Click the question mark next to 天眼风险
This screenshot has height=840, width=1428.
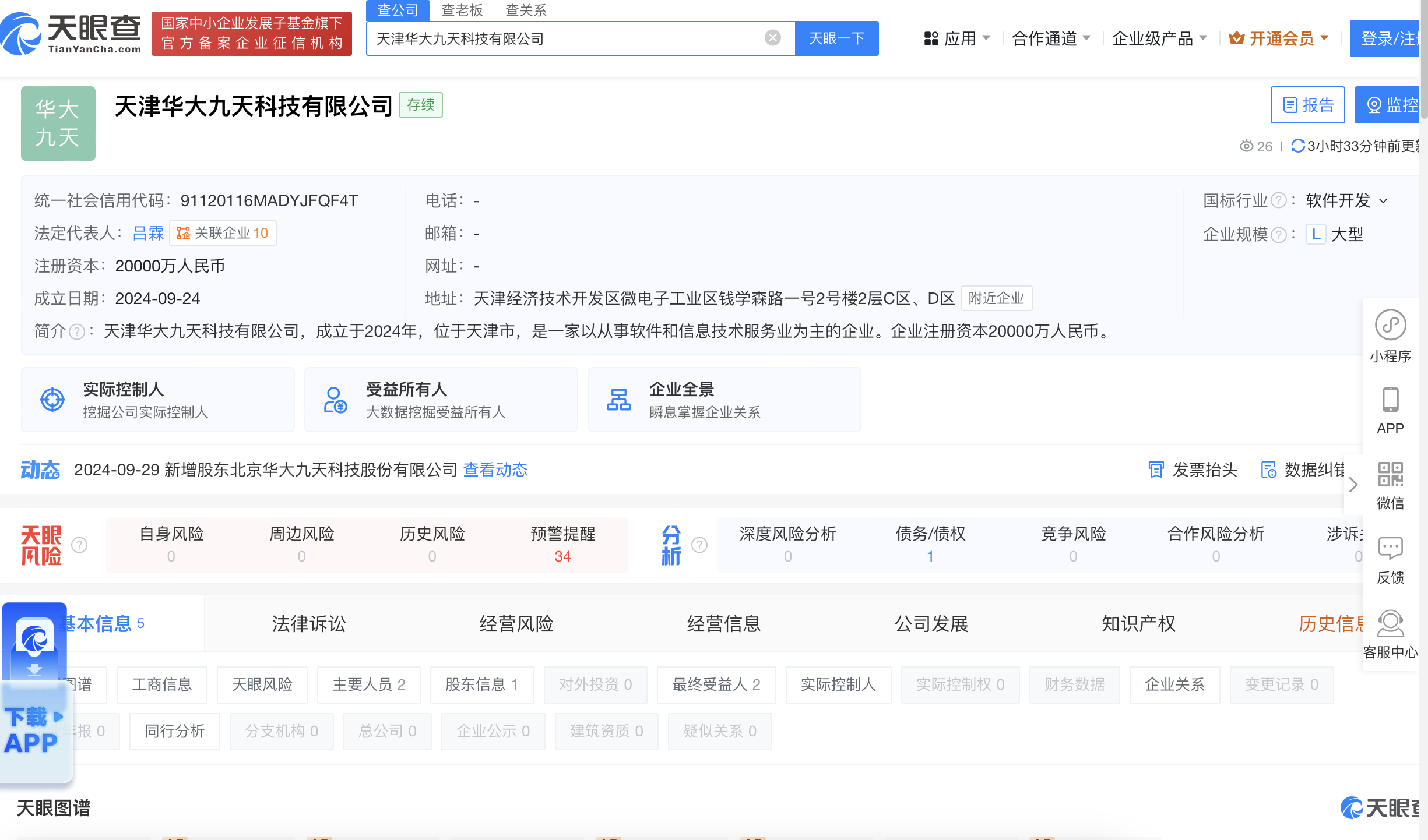[x=79, y=545]
